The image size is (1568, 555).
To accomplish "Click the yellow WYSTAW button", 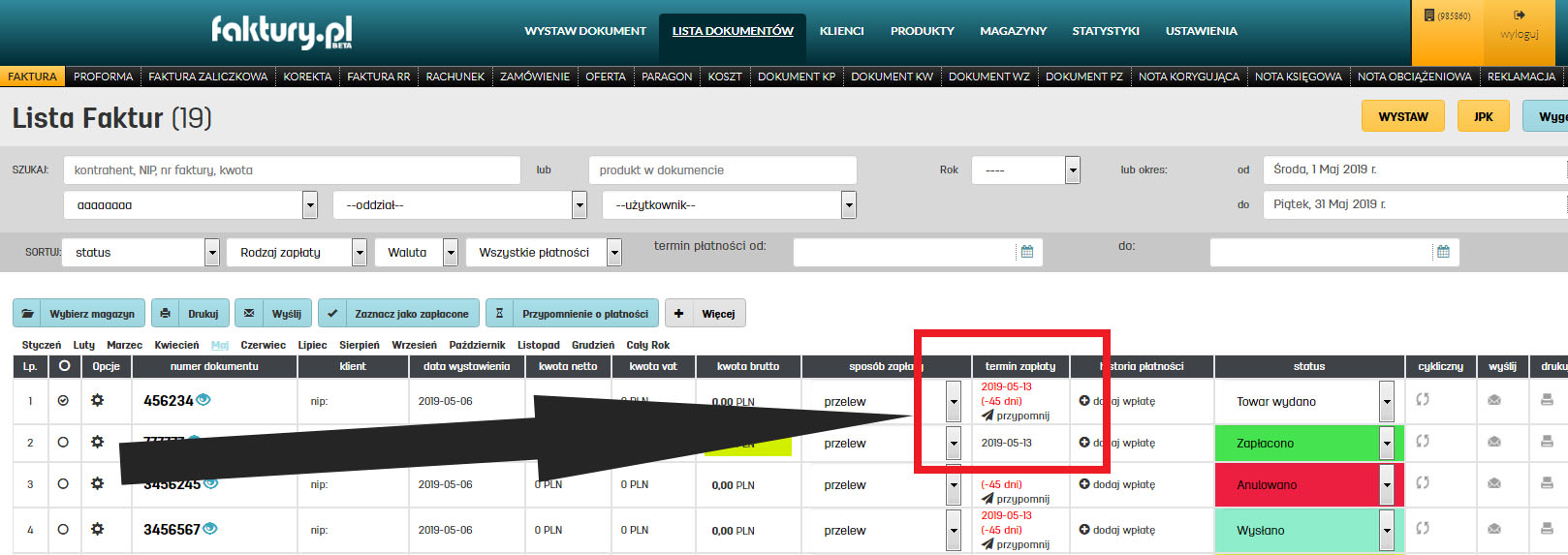I will click(x=1402, y=116).
